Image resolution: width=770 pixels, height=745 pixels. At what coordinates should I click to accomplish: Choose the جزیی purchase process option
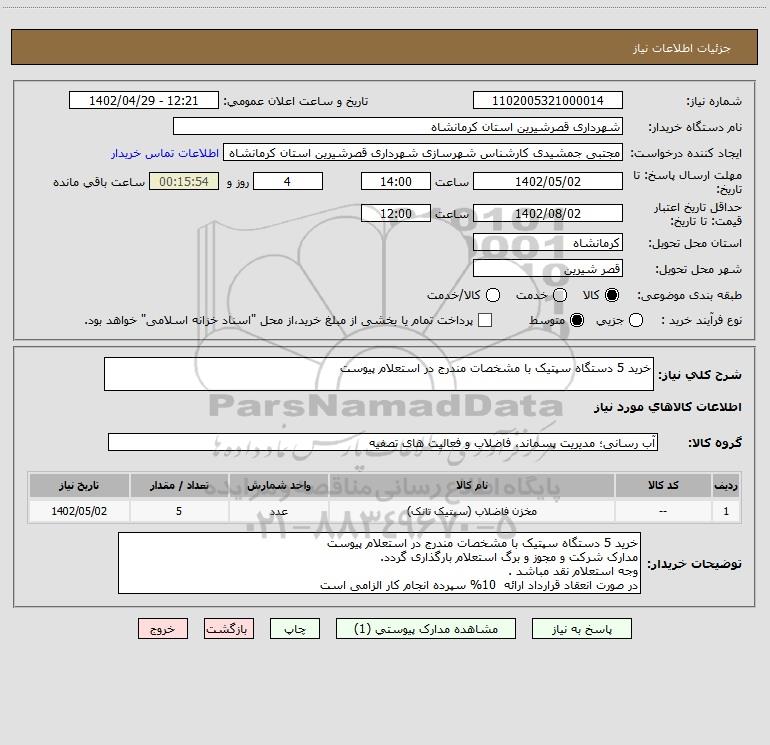(x=635, y=320)
